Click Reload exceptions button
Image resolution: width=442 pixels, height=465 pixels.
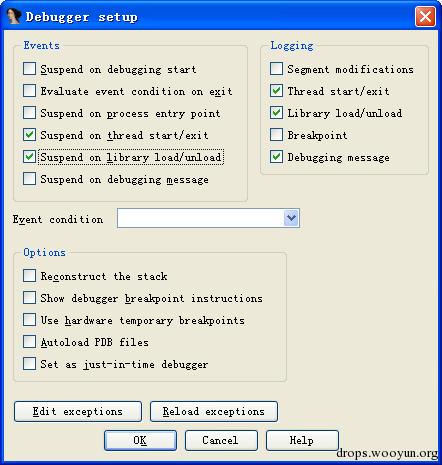pyautogui.click(x=214, y=411)
